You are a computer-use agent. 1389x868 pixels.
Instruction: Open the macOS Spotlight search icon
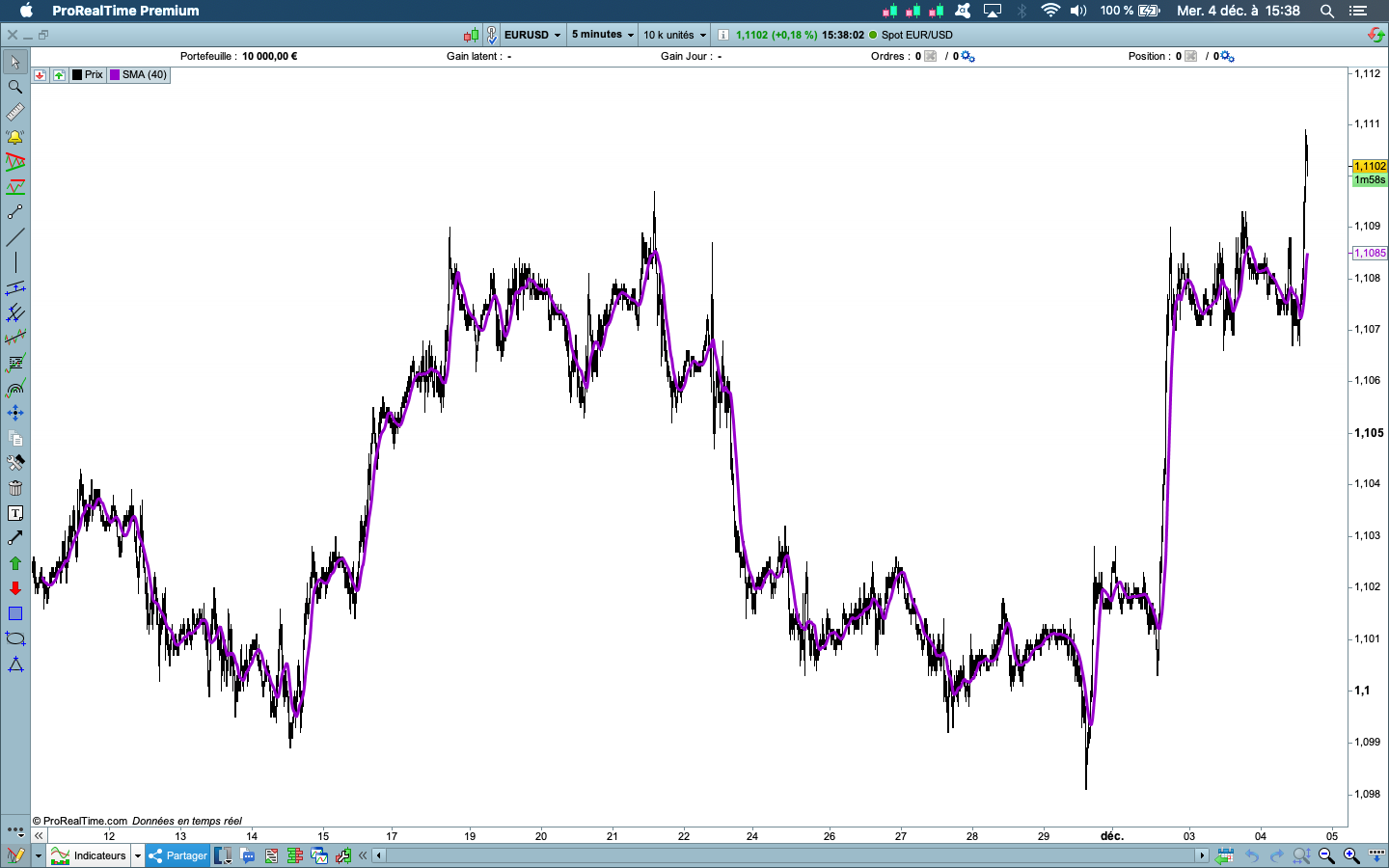[x=1327, y=11]
